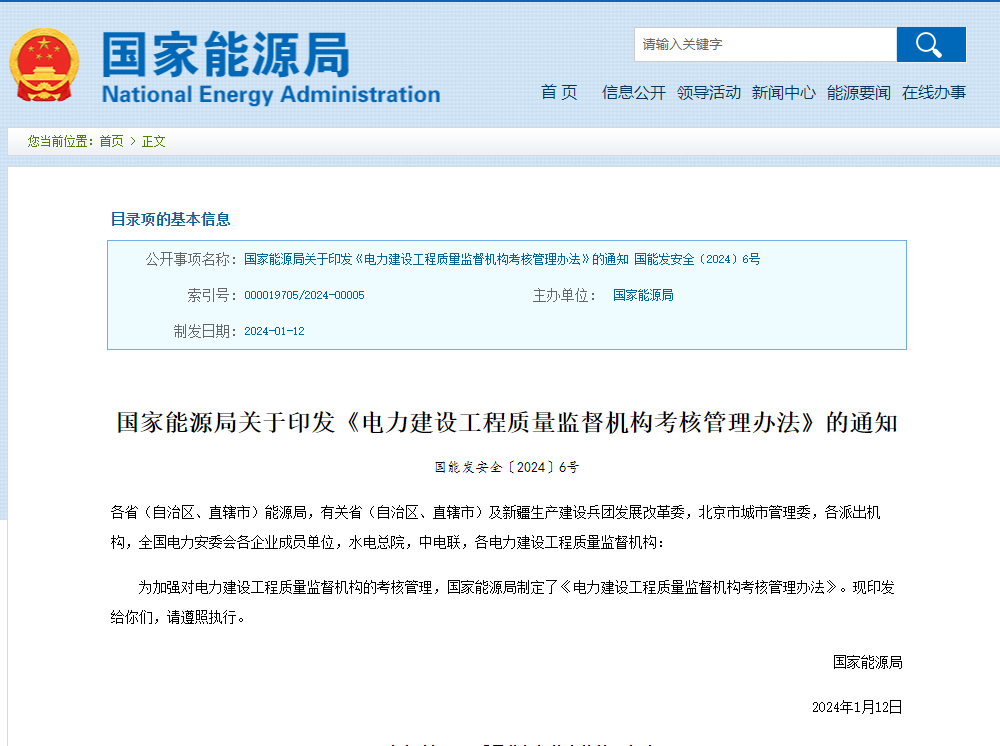Open the 信息公开 navigation item
Image resolution: width=1000 pixels, height=746 pixels.
(633, 92)
